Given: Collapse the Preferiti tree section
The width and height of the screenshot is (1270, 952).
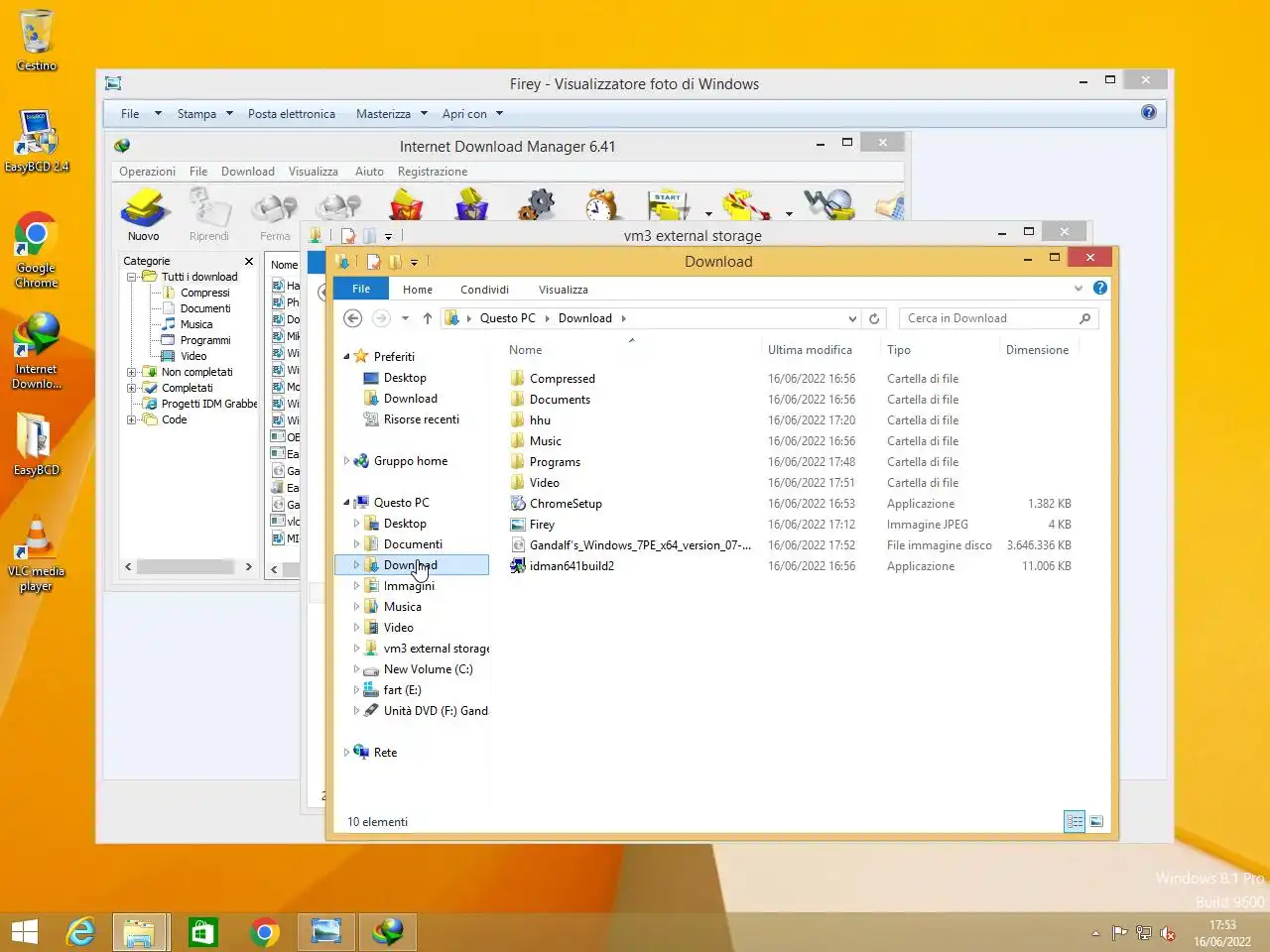Looking at the screenshot, I should [346, 357].
